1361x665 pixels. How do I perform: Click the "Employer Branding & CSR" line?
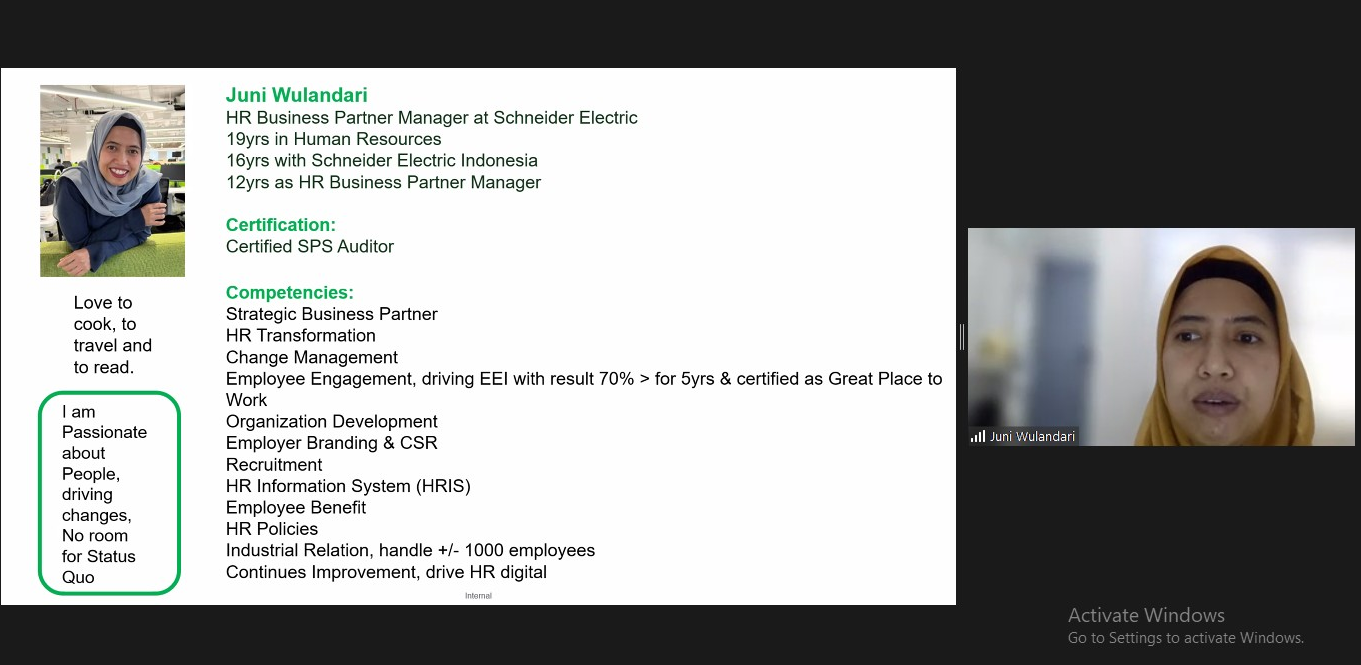tap(332, 443)
